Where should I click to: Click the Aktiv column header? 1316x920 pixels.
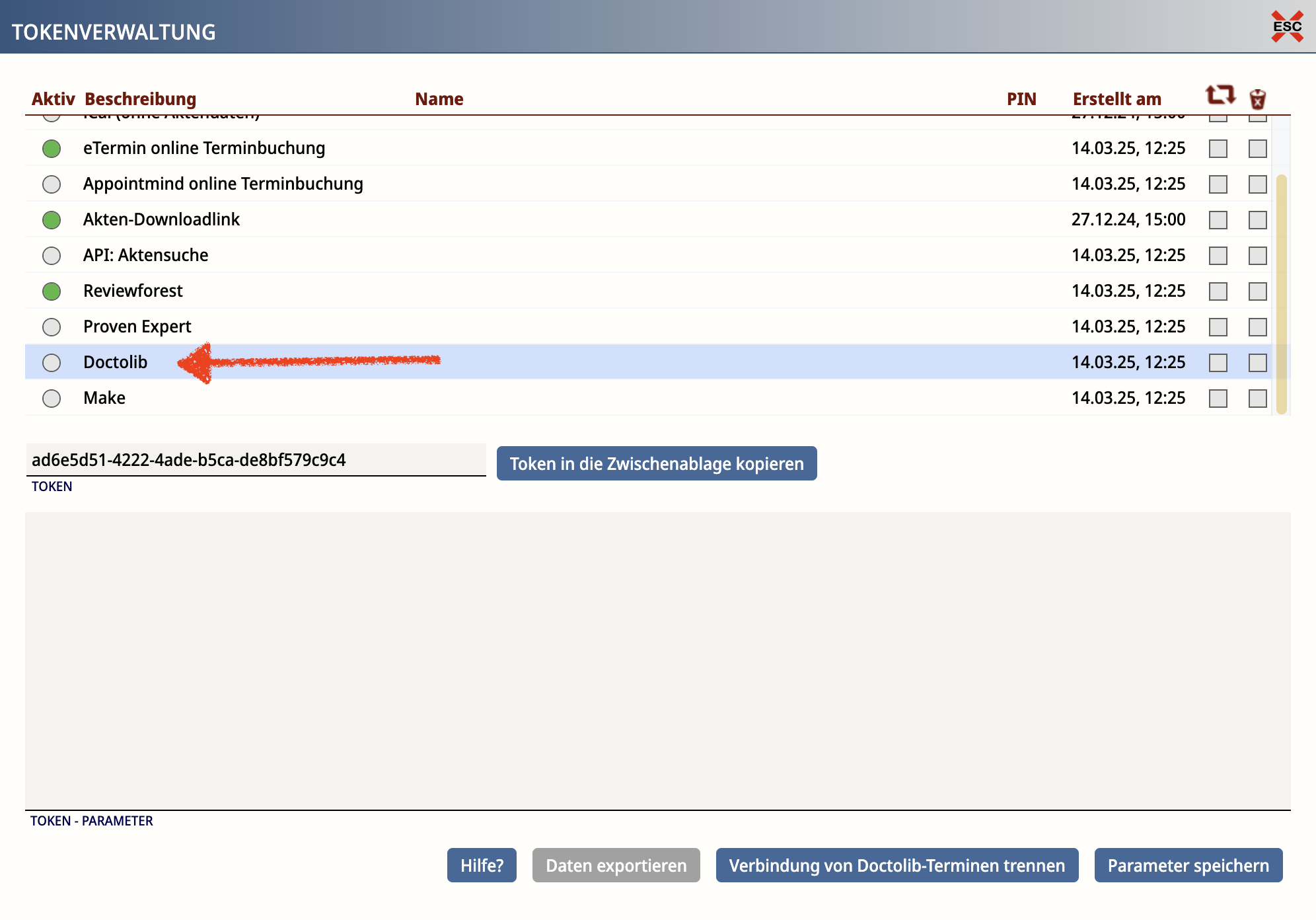tap(53, 99)
